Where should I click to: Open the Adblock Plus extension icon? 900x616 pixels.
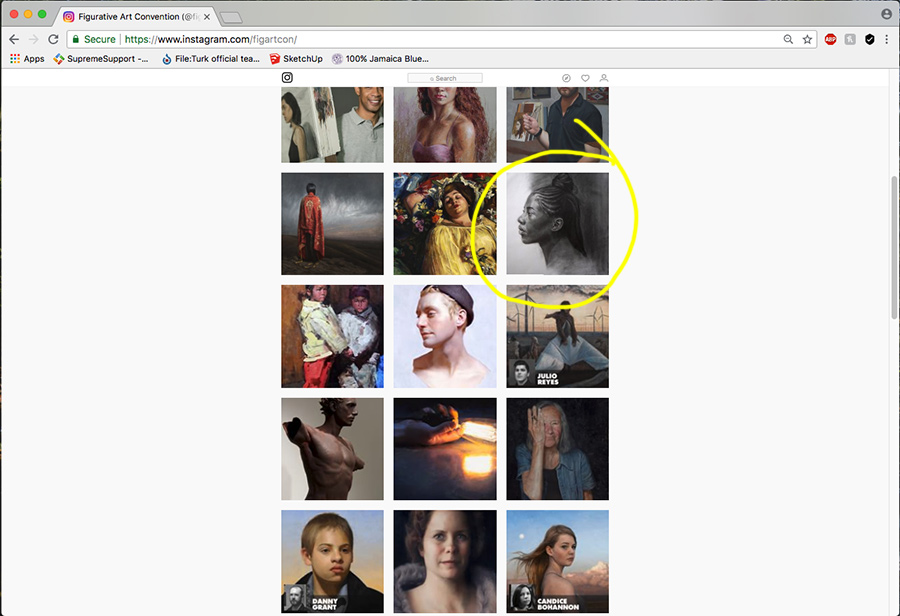(831, 39)
